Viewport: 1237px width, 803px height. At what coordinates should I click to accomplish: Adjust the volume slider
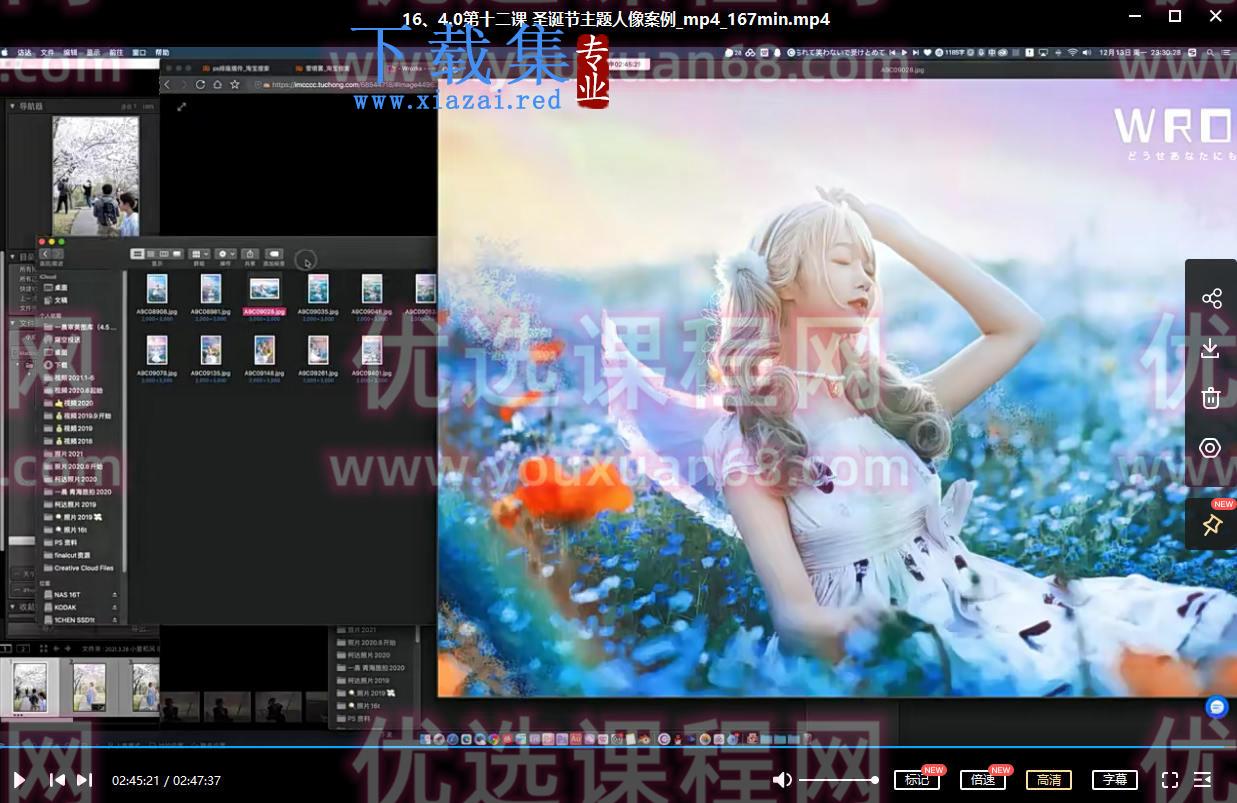[x=838, y=780]
